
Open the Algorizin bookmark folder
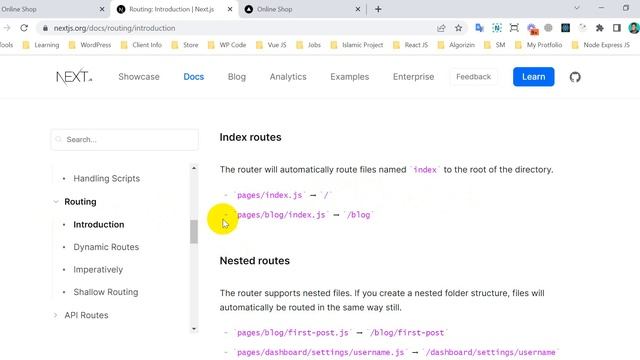[x=456, y=45]
